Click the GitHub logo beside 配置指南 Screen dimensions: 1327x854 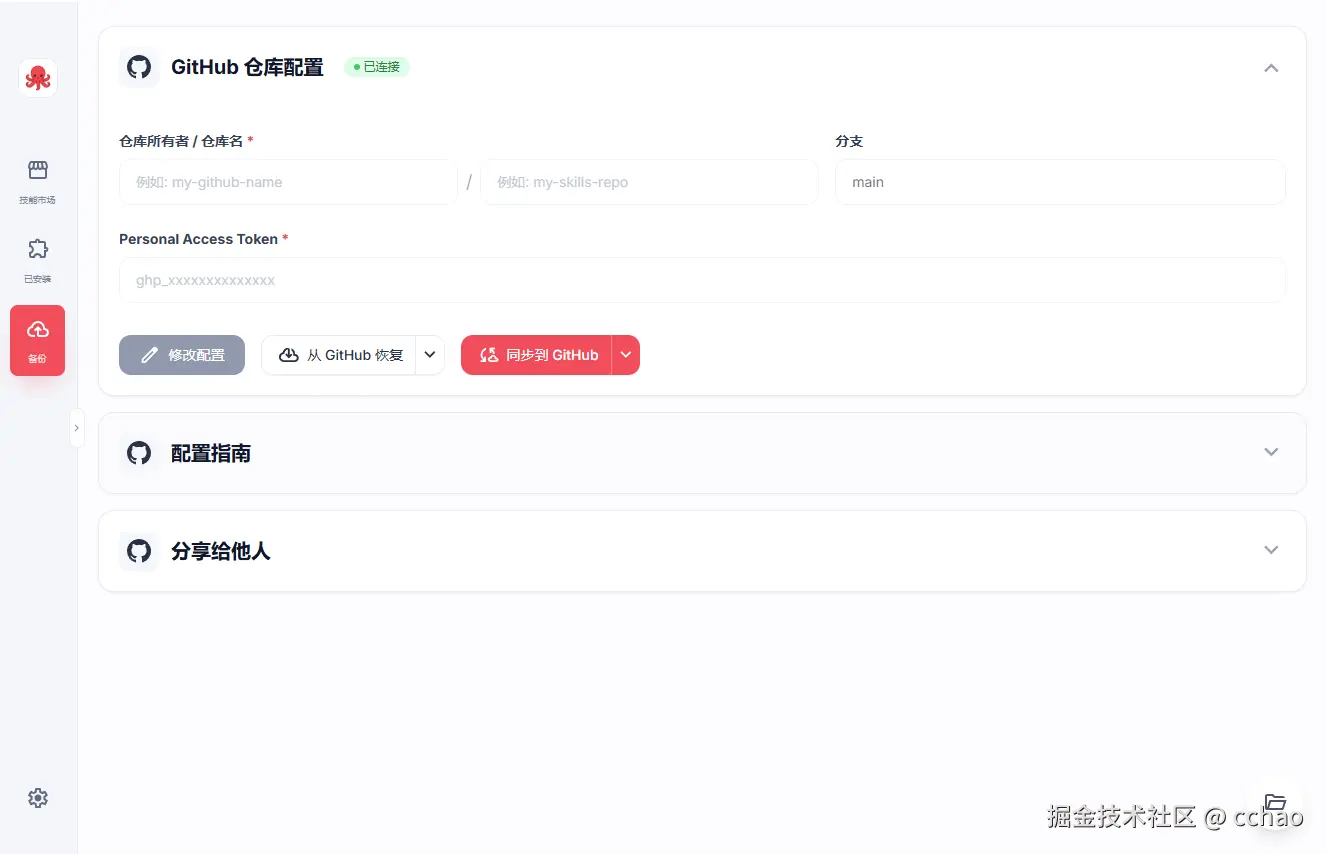point(139,453)
